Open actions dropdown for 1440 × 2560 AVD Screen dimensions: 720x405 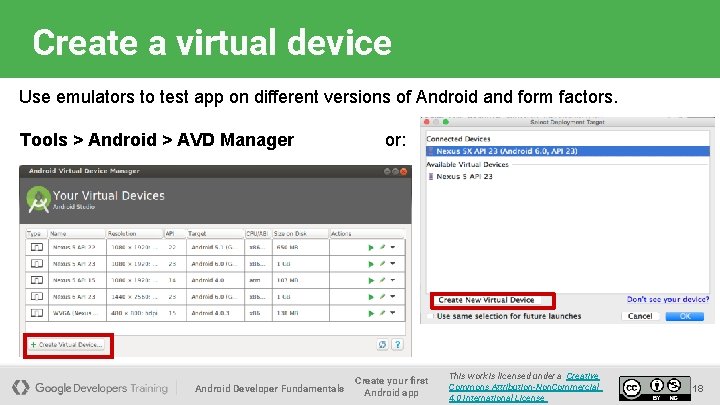(393, 297)
